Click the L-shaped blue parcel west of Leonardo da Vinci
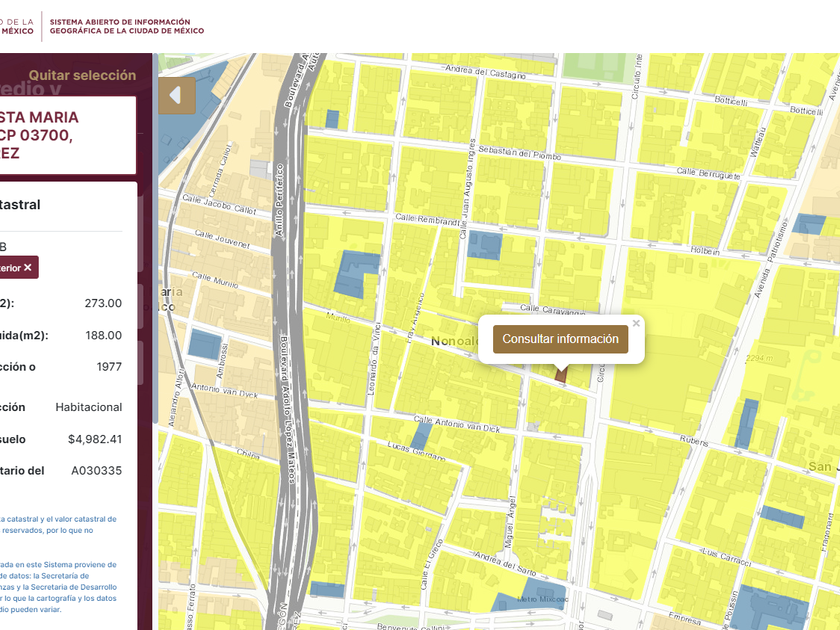840x630 pixels. (356, 273)
